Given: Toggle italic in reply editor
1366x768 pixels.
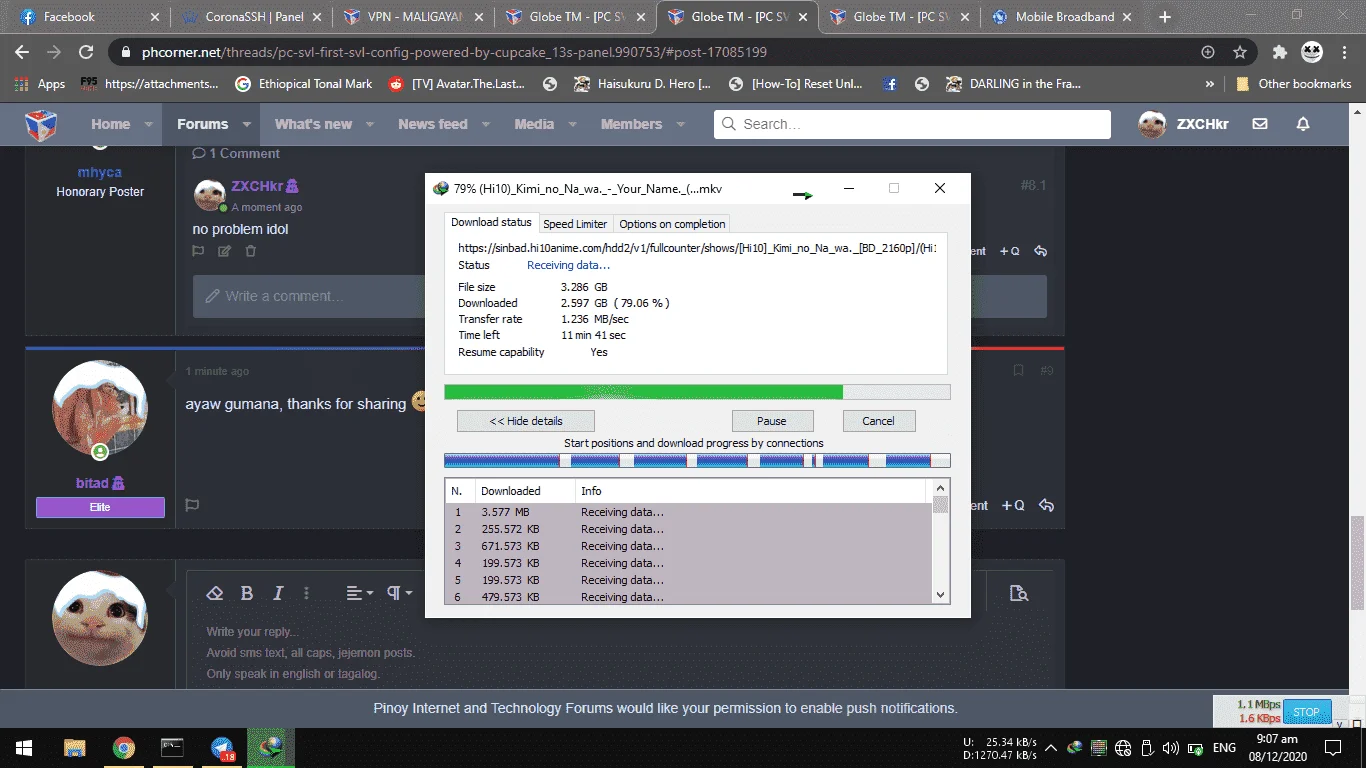Looking at the screenshot, I should (279, 593).
